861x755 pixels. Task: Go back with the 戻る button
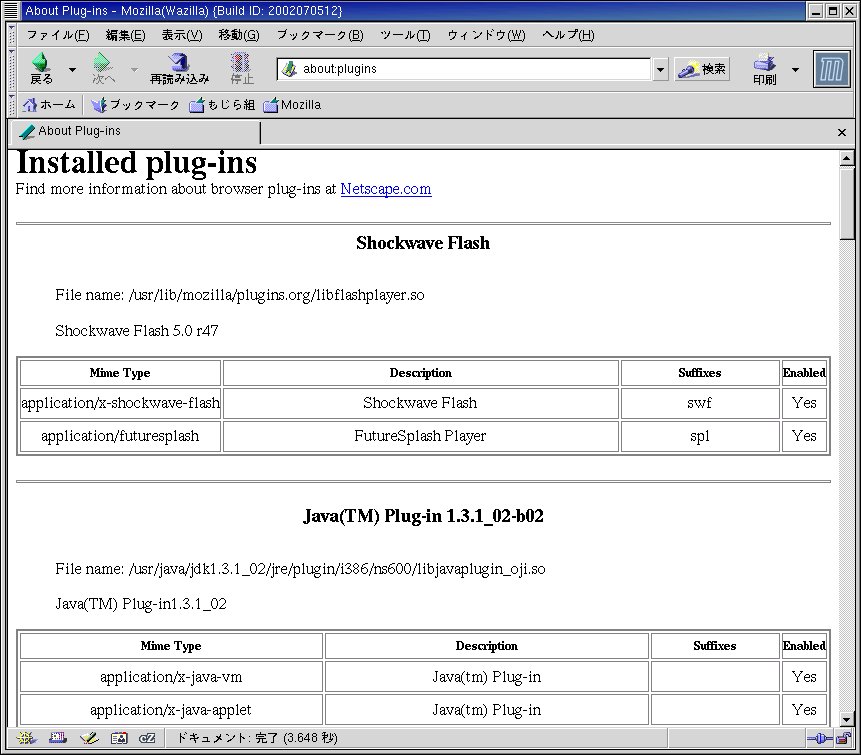tap(41, 69)
